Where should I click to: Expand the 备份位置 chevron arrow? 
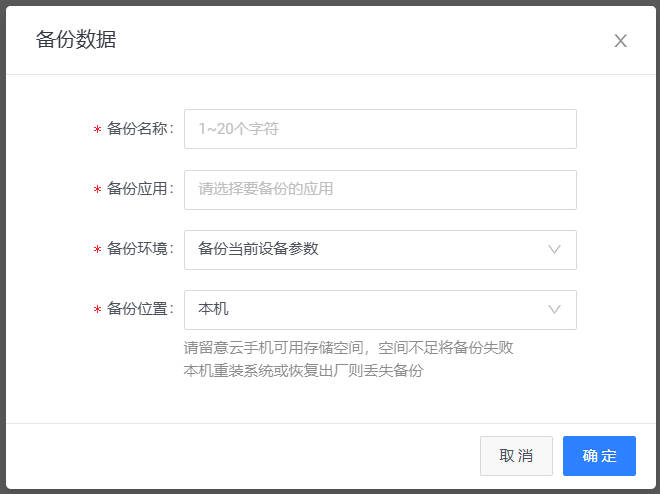554,309
